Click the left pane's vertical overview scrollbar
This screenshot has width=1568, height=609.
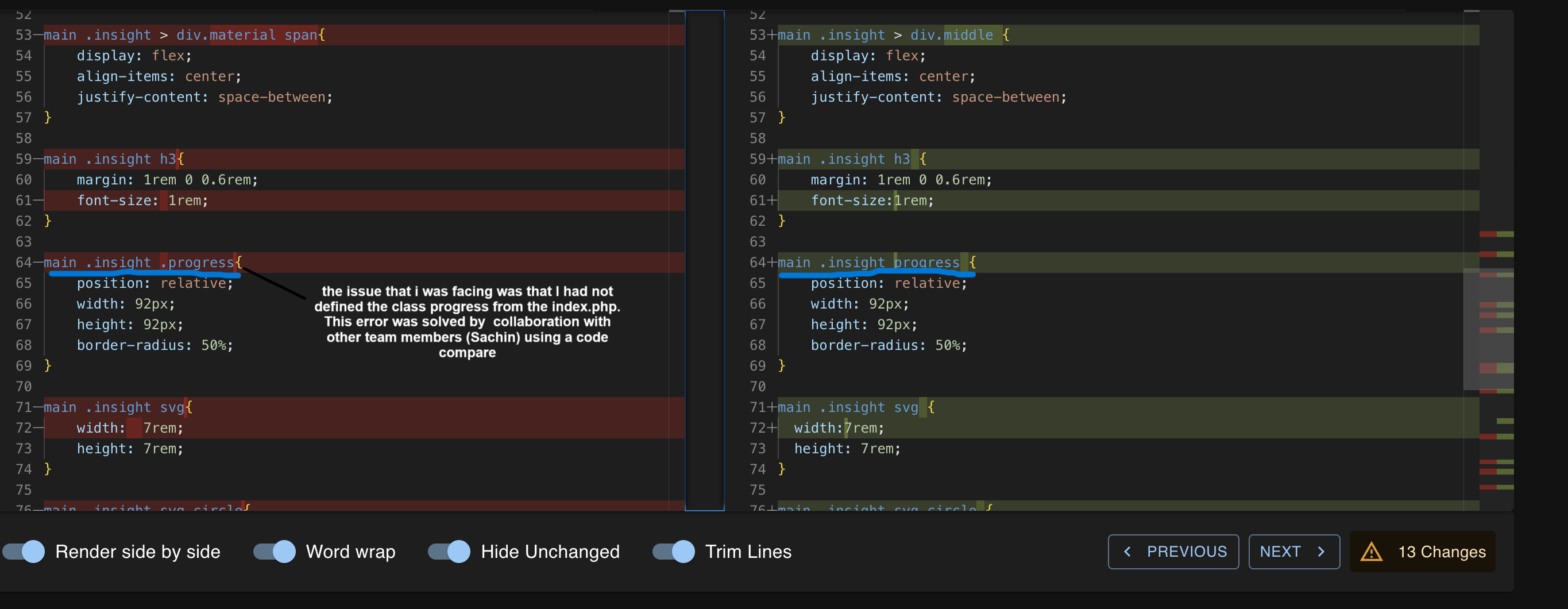tap(676, 261)
